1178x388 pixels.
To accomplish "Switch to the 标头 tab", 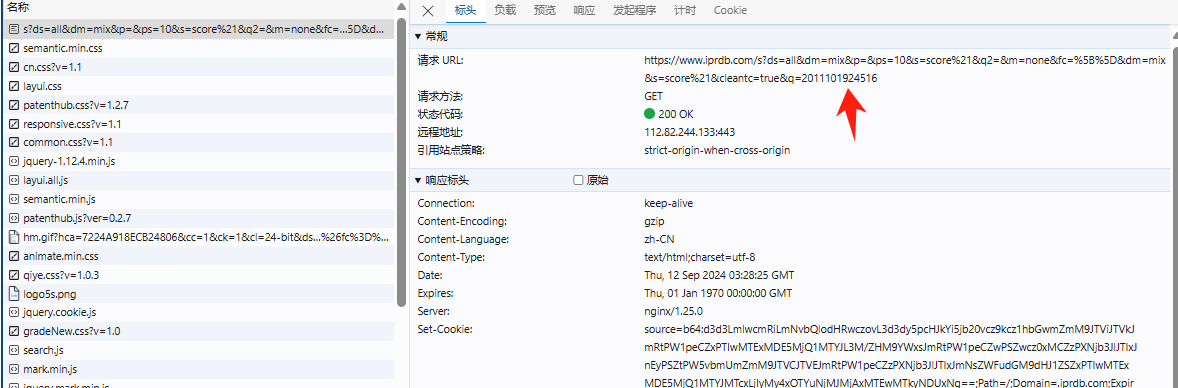I will click(466, 11).
